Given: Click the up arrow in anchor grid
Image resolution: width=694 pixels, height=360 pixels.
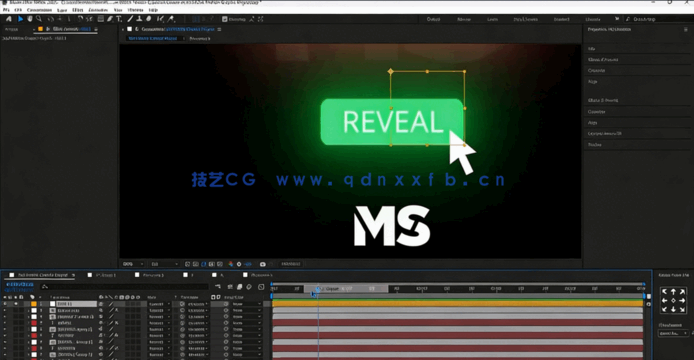Looking at the screenshot, I should click(x=673, y=292).
